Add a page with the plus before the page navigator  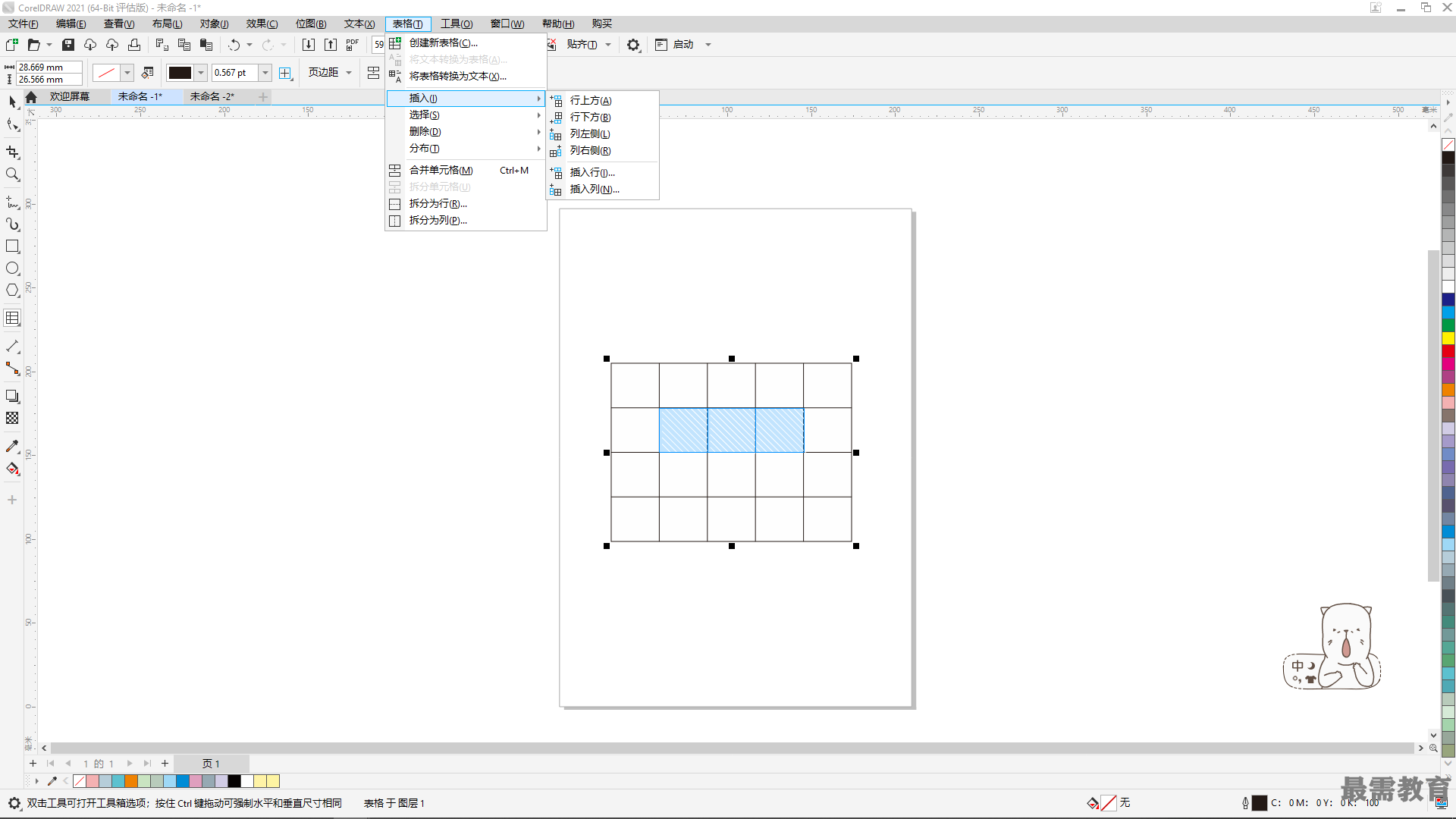tap(33, 764)
